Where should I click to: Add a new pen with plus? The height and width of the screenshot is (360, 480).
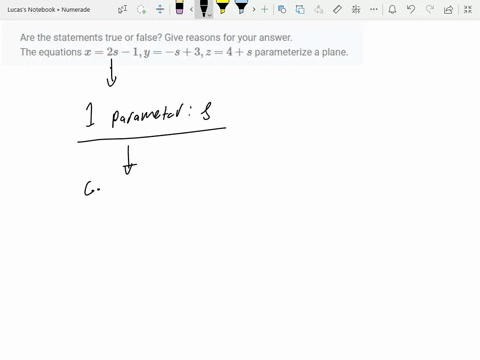265,9
